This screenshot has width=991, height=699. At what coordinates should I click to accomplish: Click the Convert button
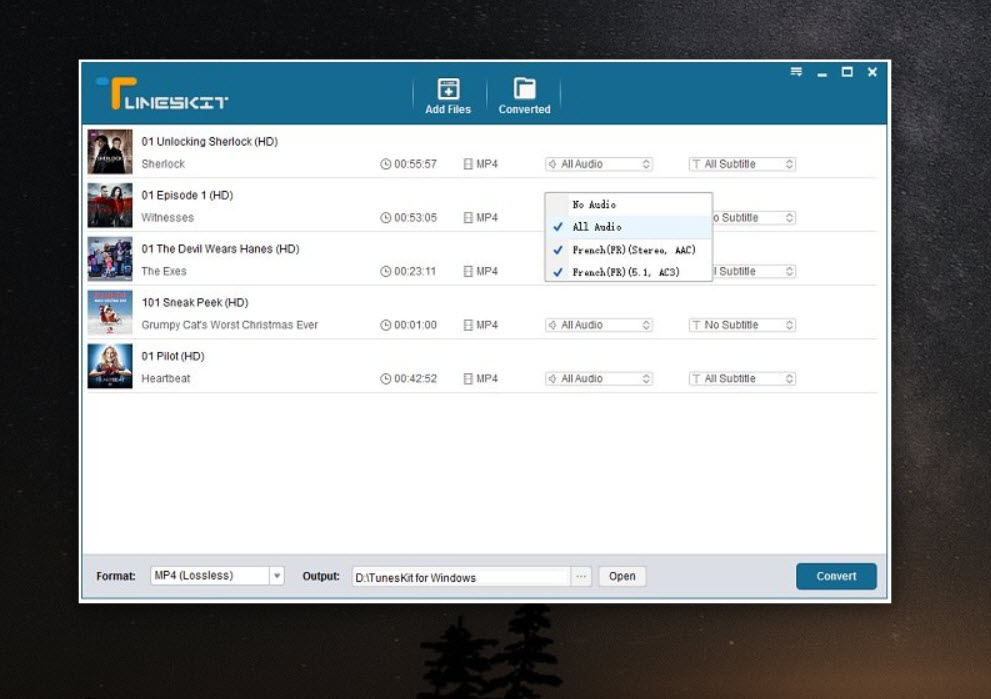(836, 576)
